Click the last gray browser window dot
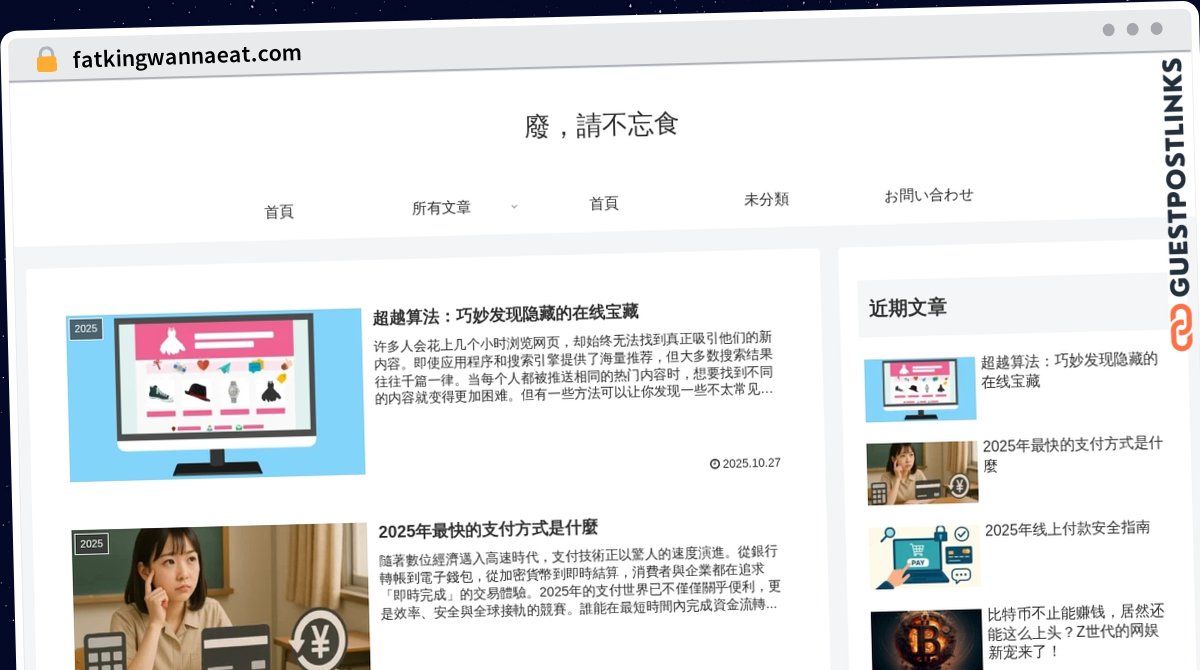Viewport: 1200px width, 670px height. [x=1156, y=29]
